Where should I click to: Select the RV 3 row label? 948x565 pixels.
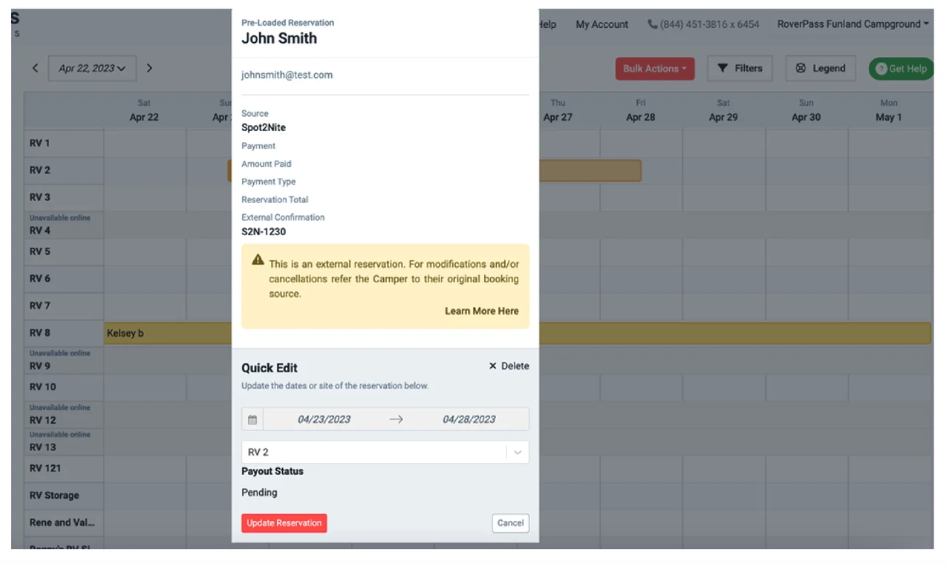click(40, 198)
